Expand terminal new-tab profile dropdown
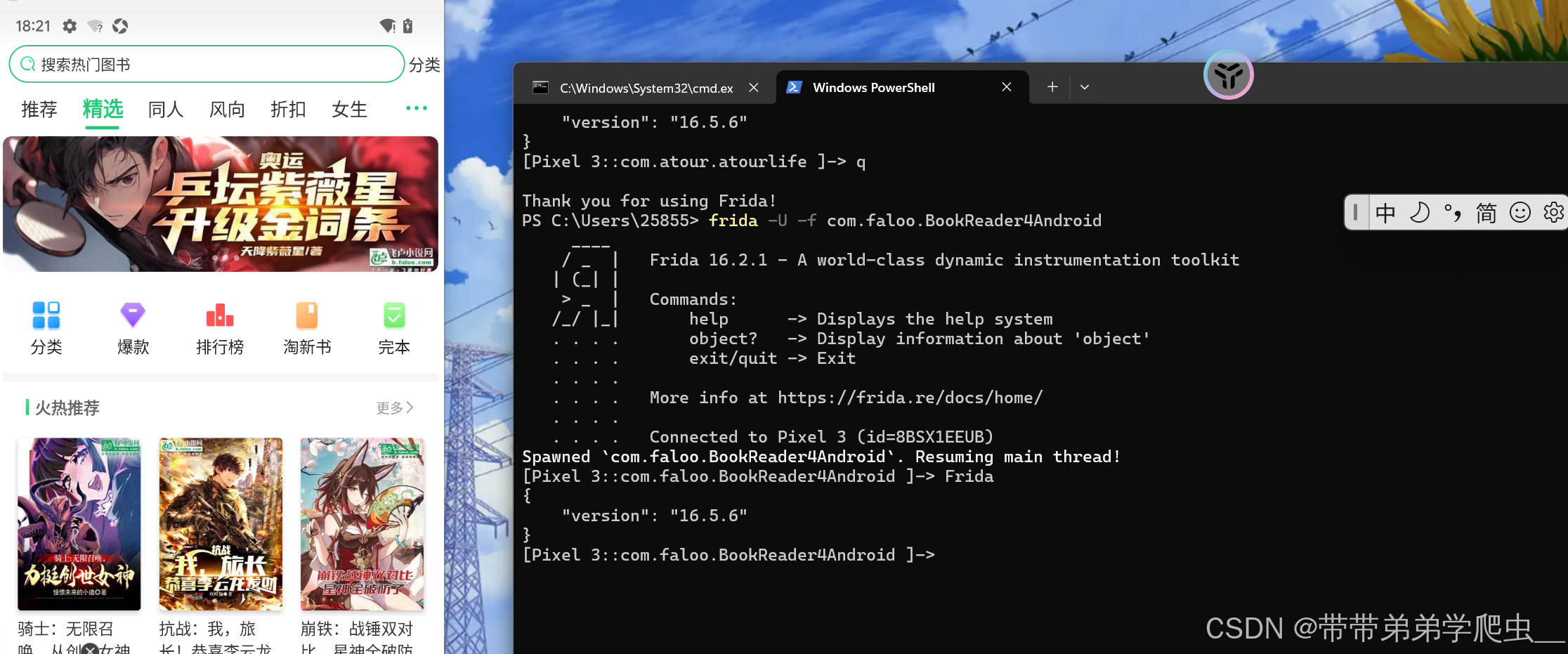 1085,87
